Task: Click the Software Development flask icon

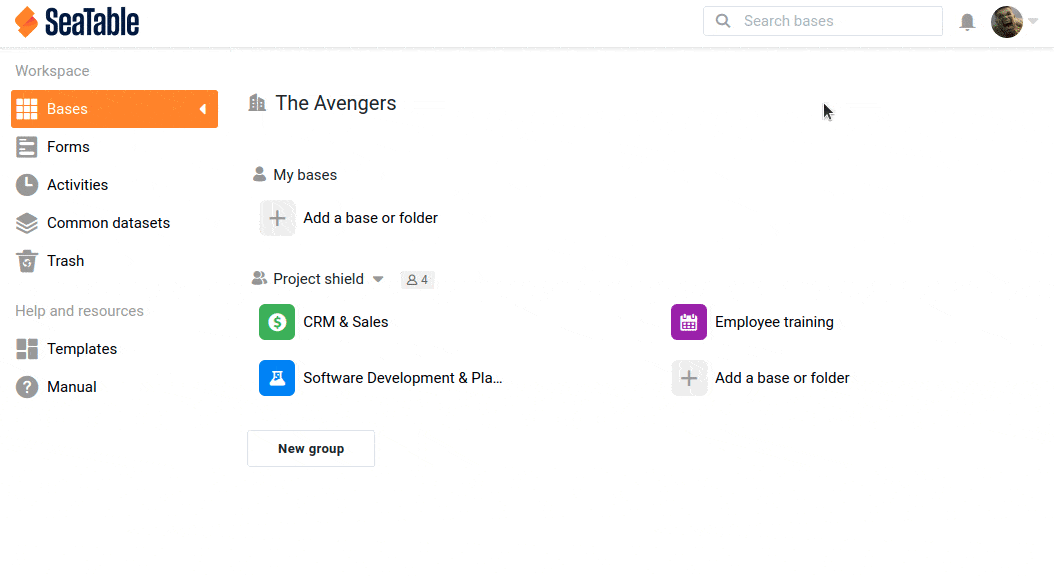Action: click(x=277, y=378)
